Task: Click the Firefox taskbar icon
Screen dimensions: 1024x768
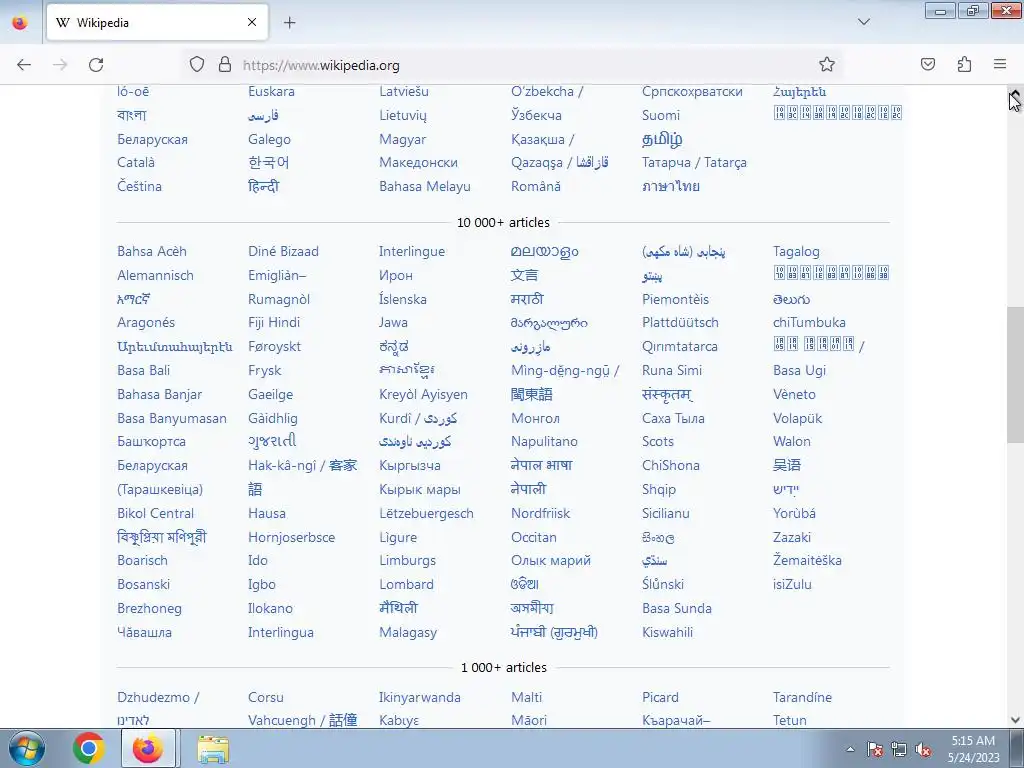Action: [x=148, y=748]
